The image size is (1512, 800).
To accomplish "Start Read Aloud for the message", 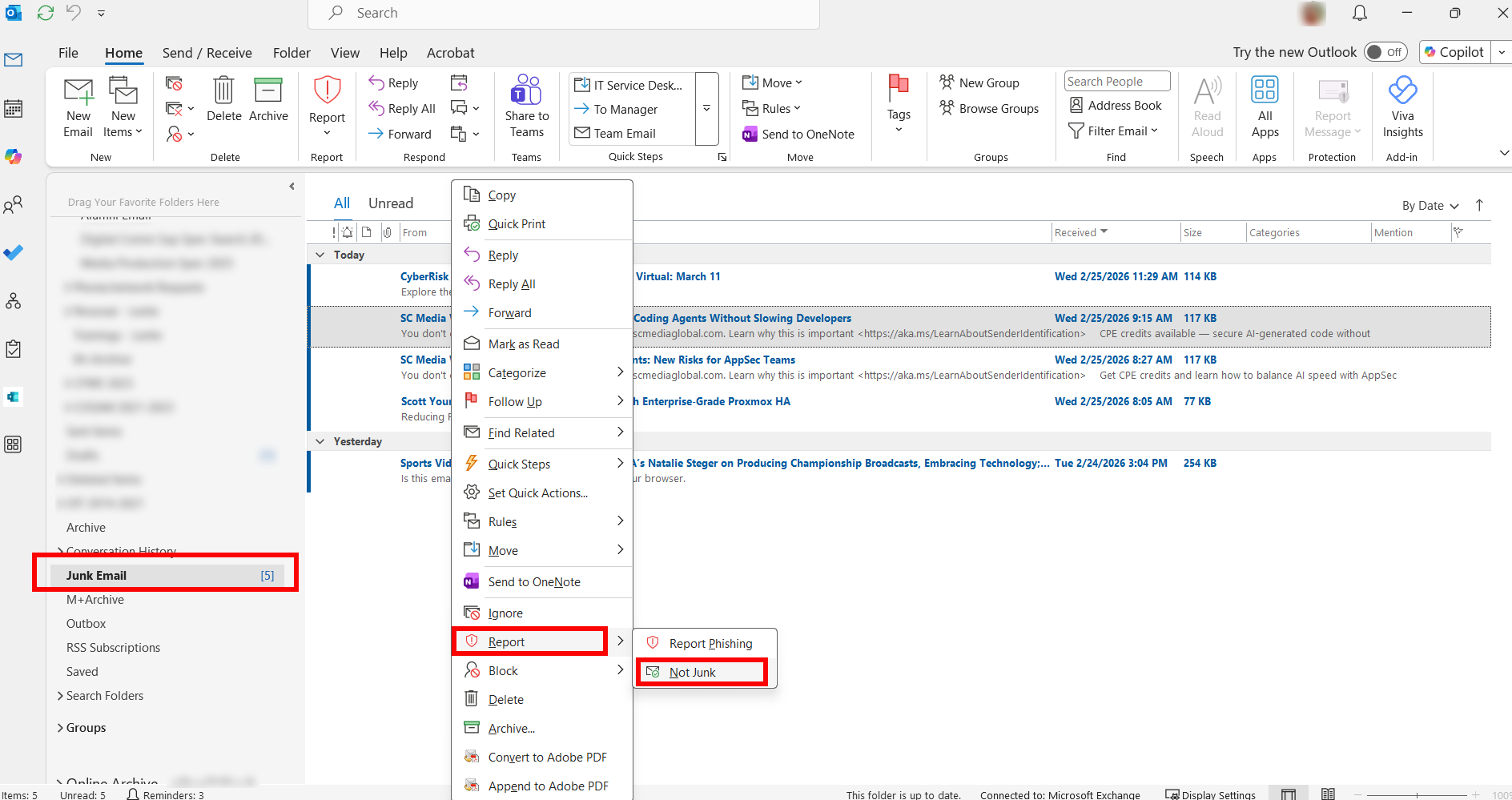I will 1207,105.
